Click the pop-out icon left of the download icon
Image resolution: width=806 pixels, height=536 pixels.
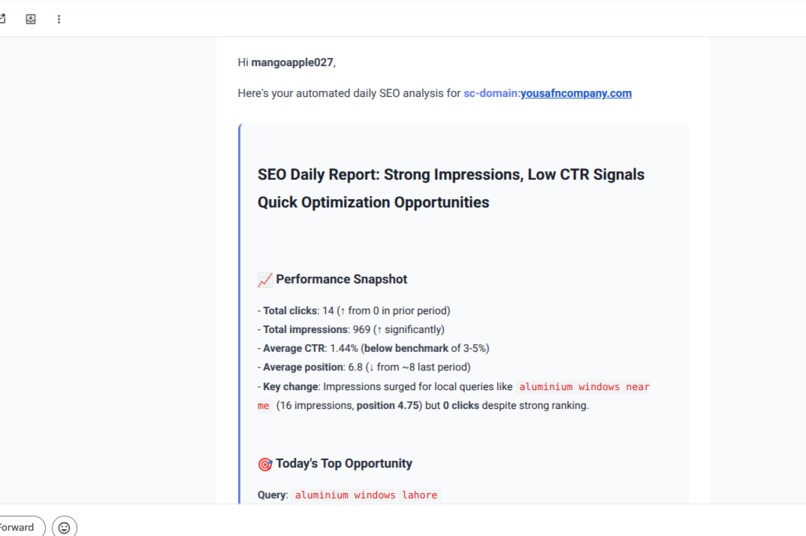click(x=2, y=19)
